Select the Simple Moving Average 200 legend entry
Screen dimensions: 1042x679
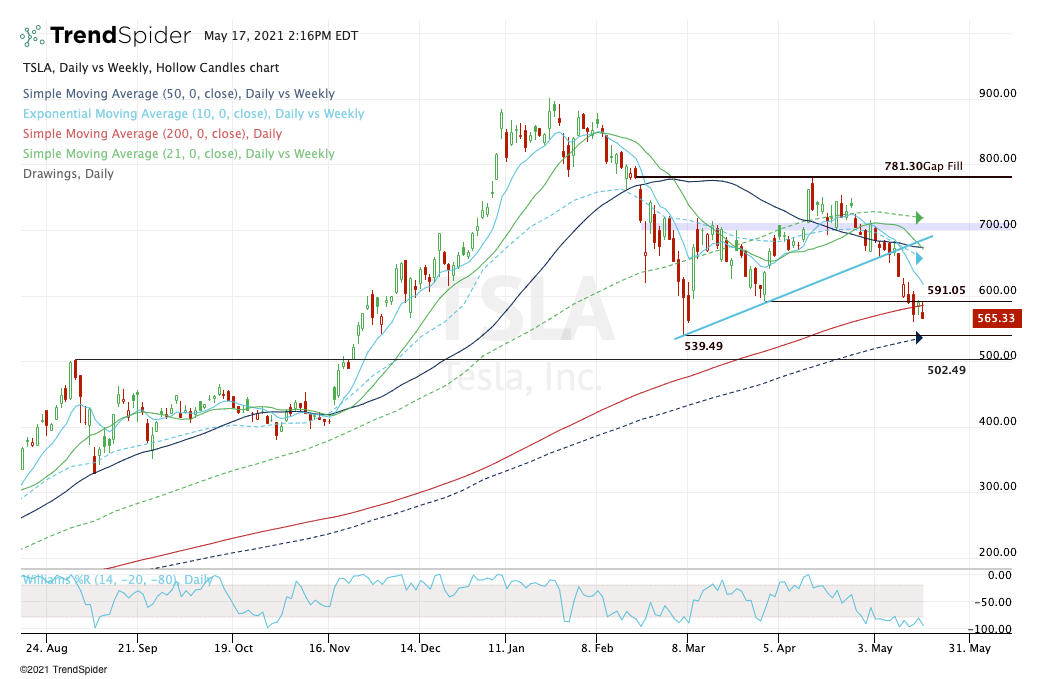(152, 134)
